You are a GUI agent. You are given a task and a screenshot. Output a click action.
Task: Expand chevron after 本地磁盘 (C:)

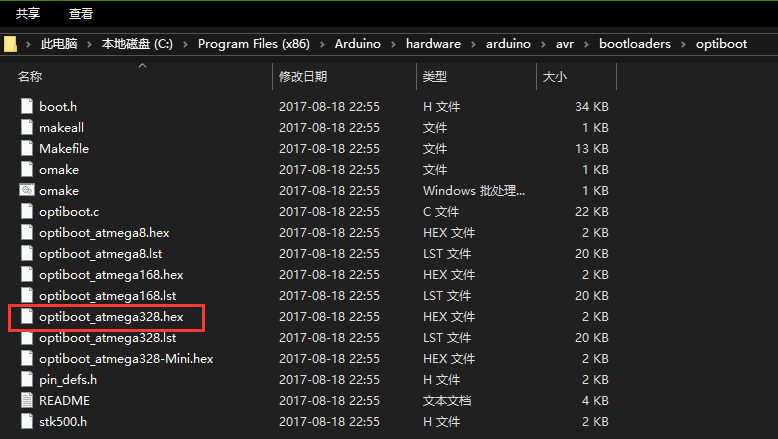point(185,44)
